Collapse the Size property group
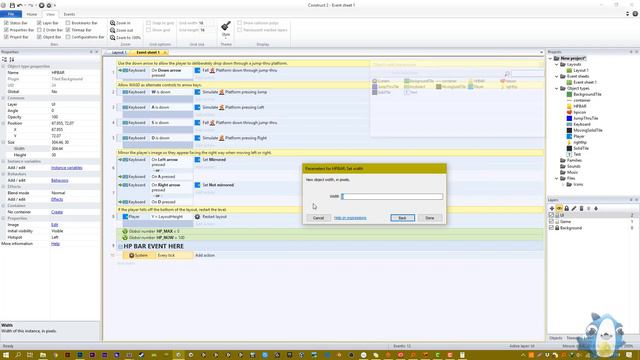The width and height of the screenshot is (640, 360). [x=3, y=142]
